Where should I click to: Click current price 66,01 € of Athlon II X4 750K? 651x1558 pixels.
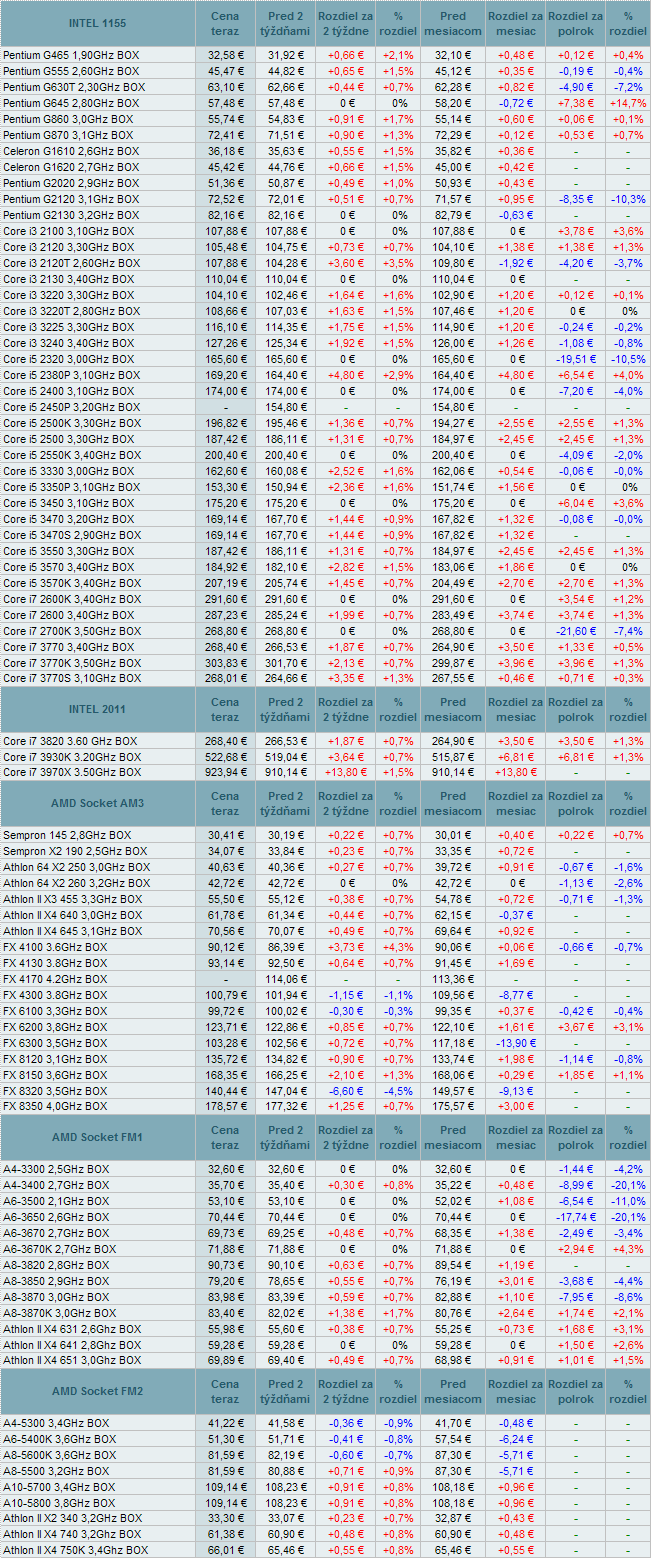225,1551
